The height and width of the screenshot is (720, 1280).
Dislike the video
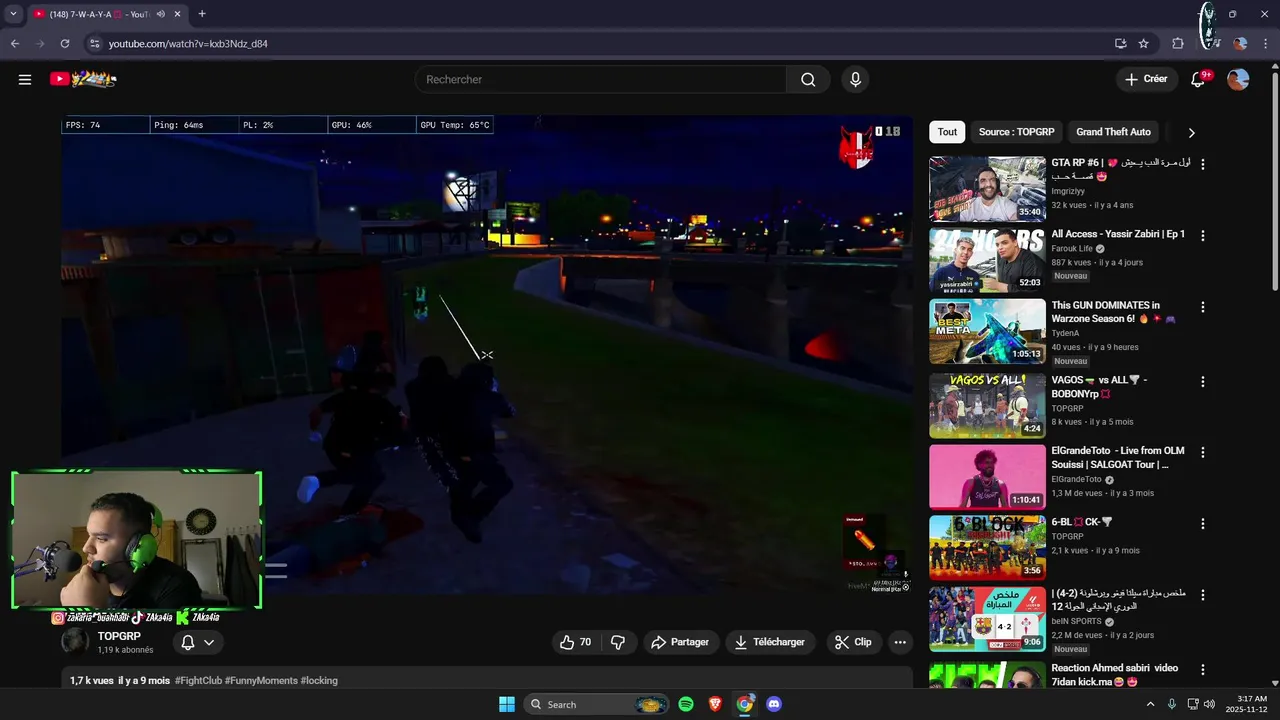pos(618,642)
